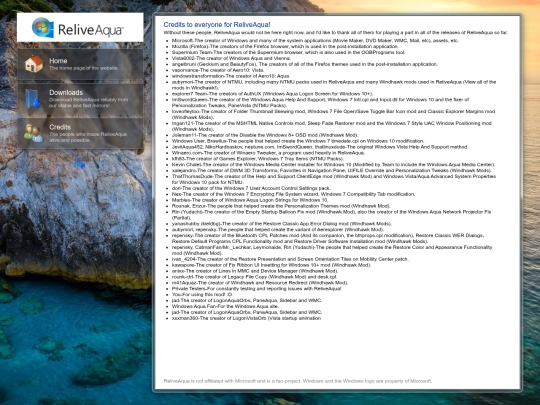
Task: Click the Restore Classic App Error Dialog credit
Action: (282, 224)
